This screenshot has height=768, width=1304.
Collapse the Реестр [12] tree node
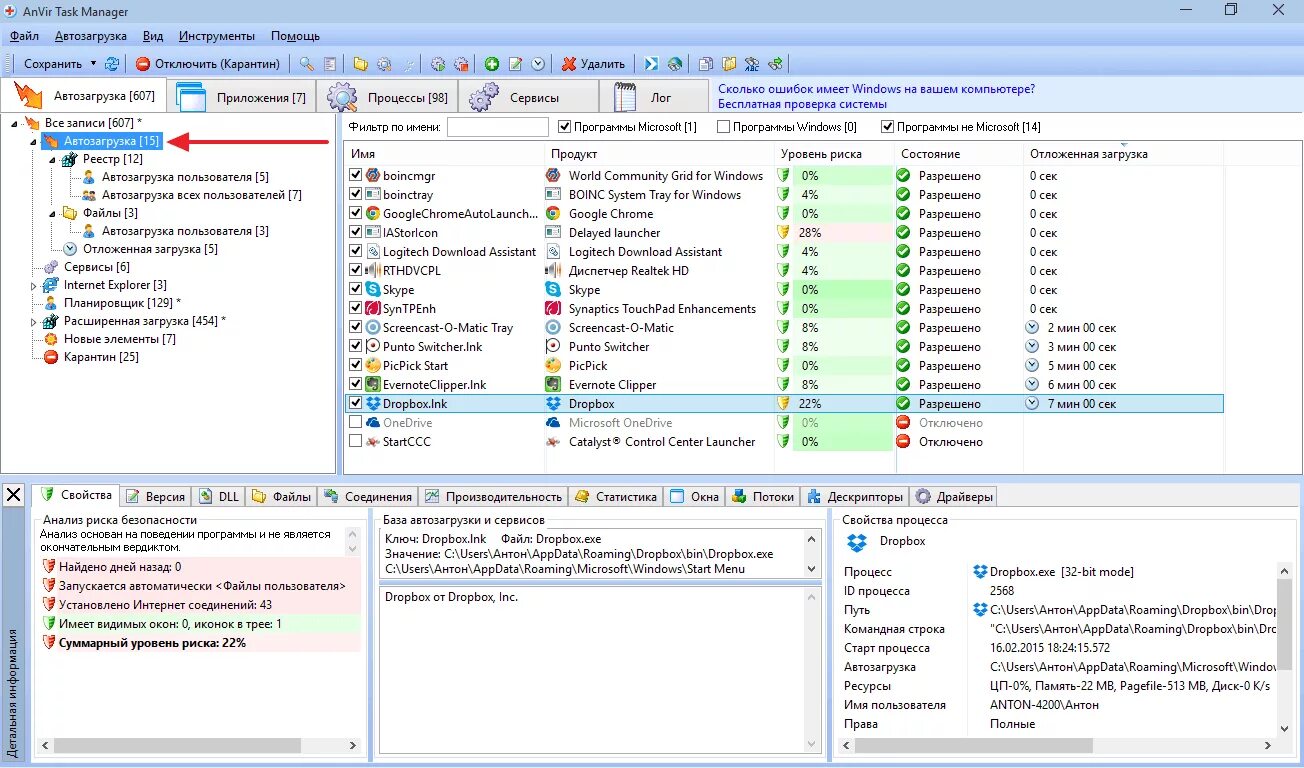(52, 160)
